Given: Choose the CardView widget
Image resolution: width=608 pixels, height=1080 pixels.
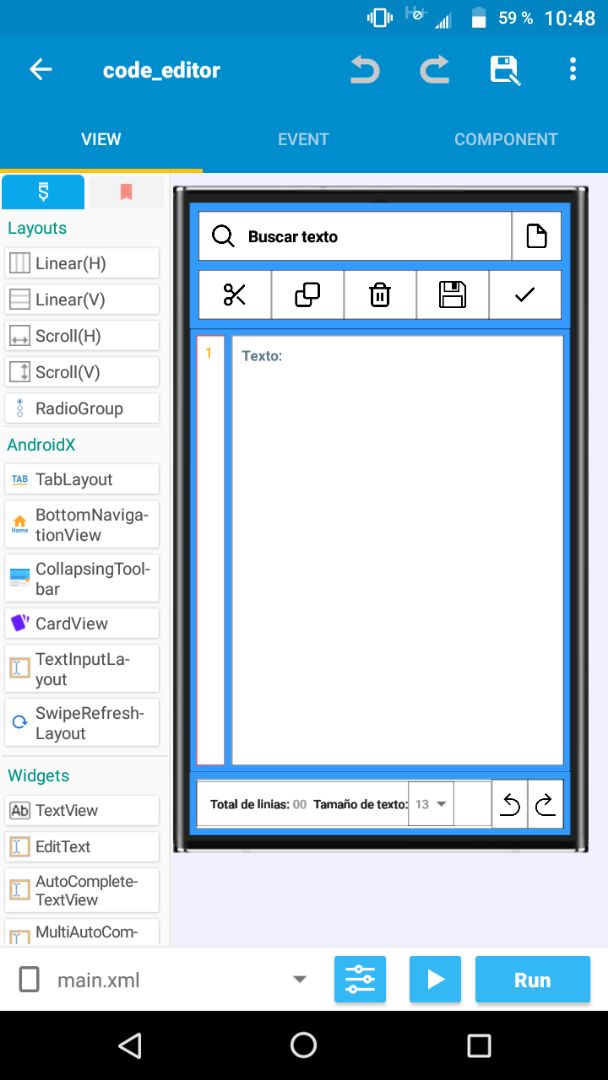Looking at the screenshot, I should (x=82, y=623).
